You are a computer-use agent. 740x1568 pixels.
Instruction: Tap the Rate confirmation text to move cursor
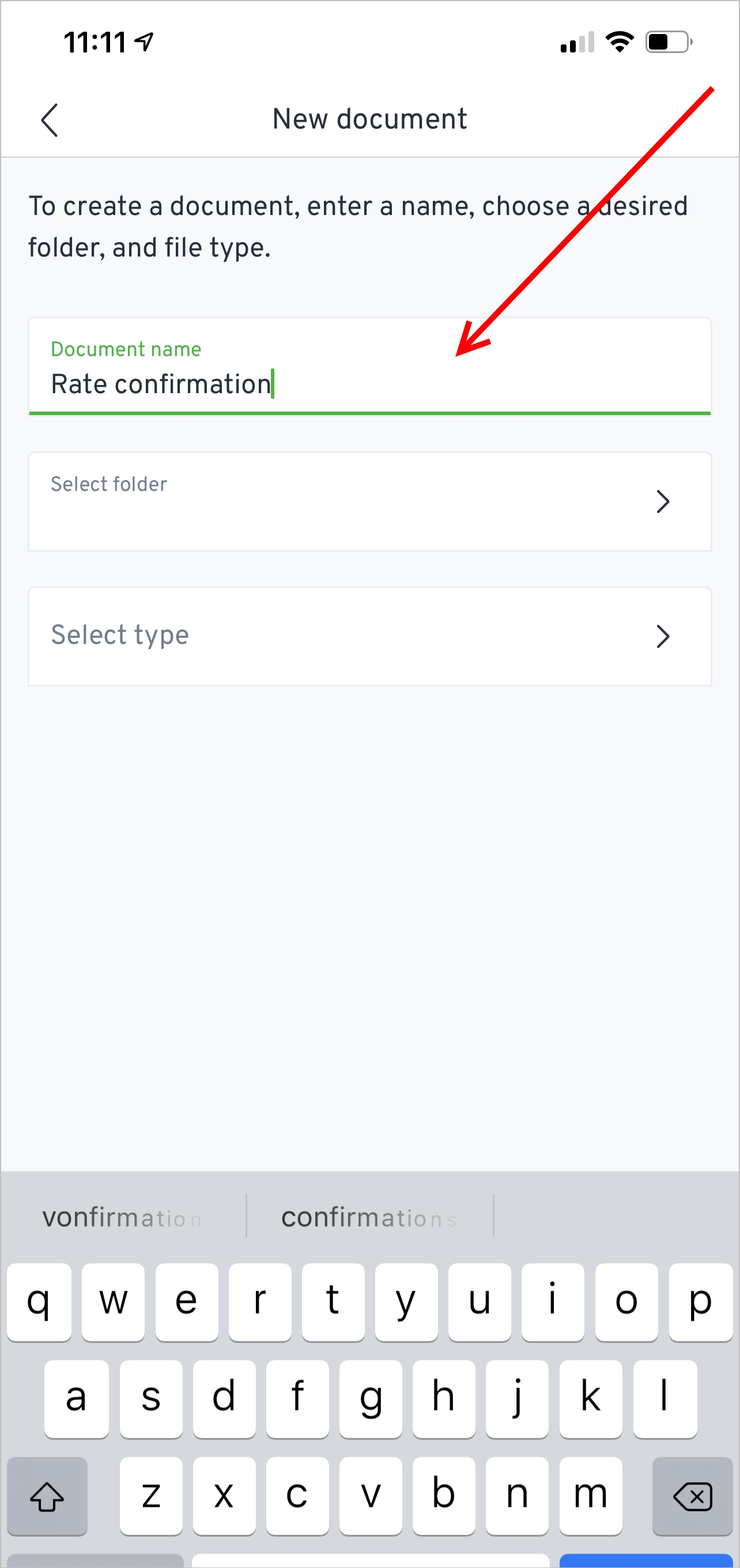pos(161,383)
